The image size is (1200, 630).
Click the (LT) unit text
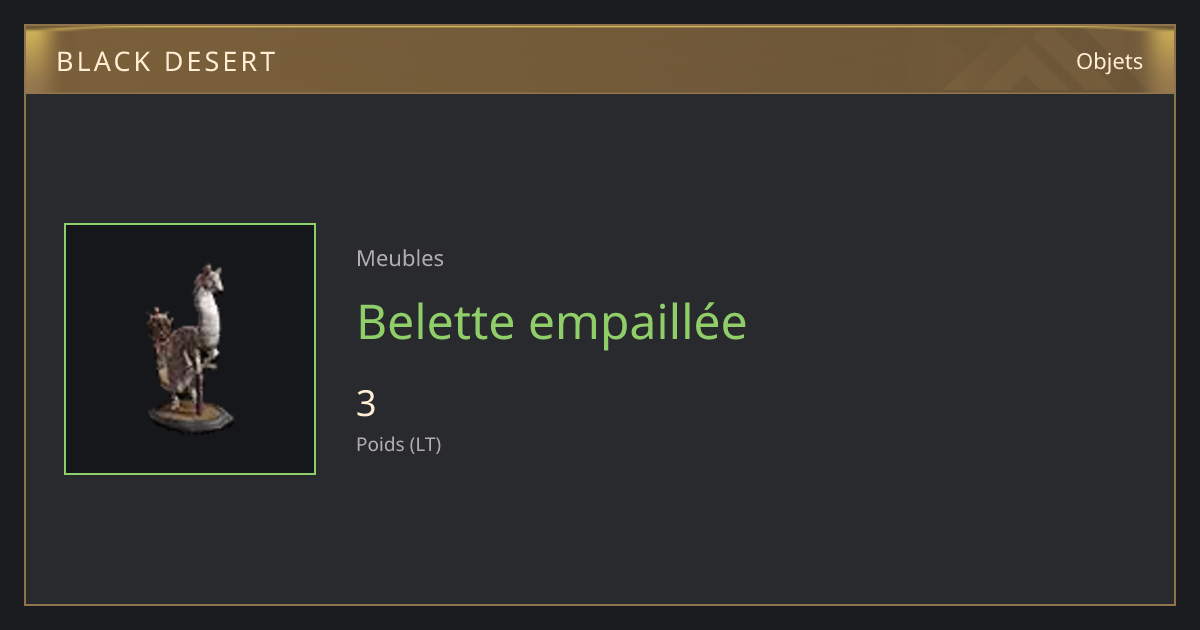coord(425,445)
